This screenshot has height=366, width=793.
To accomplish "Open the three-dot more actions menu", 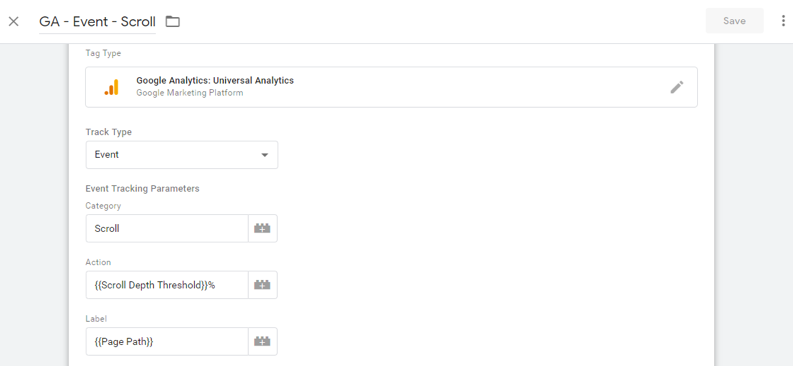I will pyautogui.click(x=783, y=21).
